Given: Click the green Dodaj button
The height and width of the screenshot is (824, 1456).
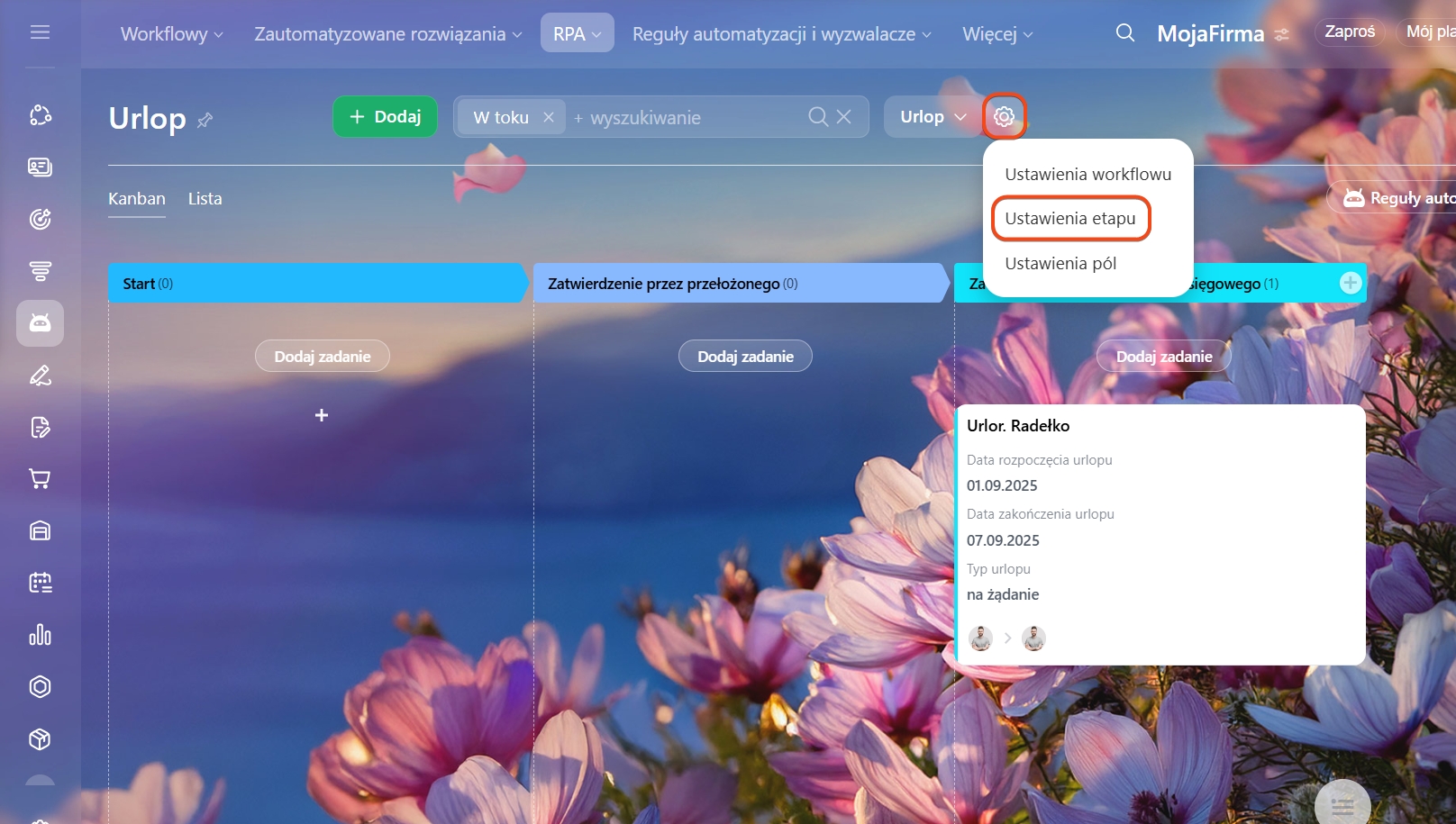Looking at the screenshot, I should pos(385,117).
